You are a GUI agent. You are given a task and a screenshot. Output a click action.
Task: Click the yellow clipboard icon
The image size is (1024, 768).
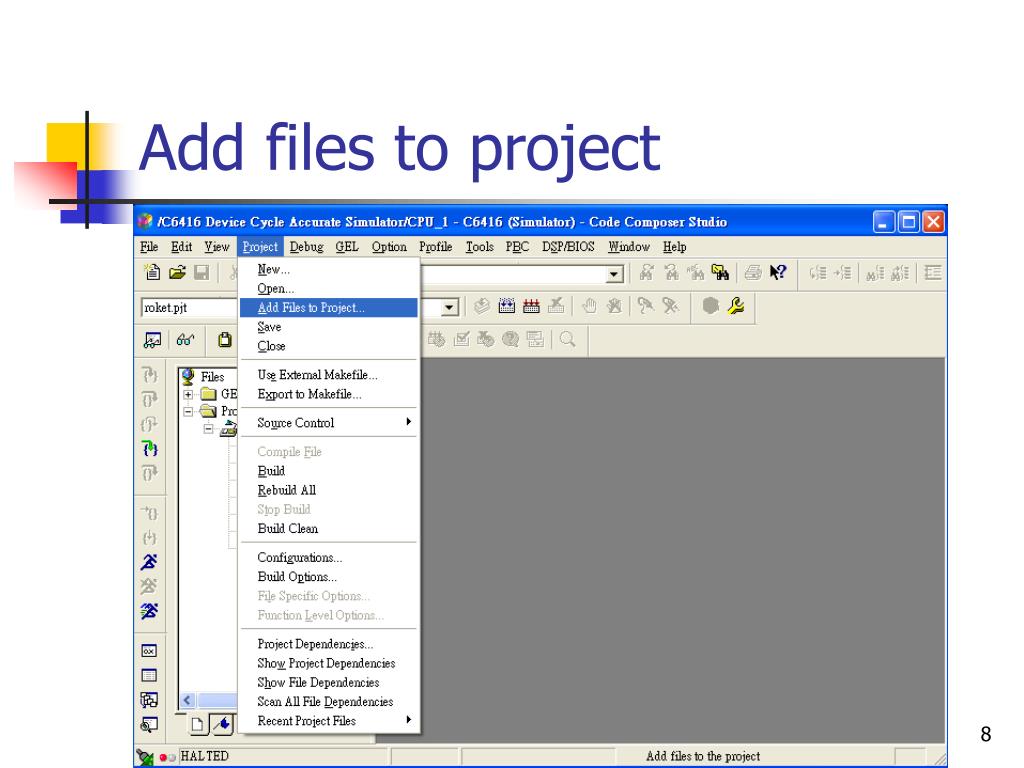(225, 340)
